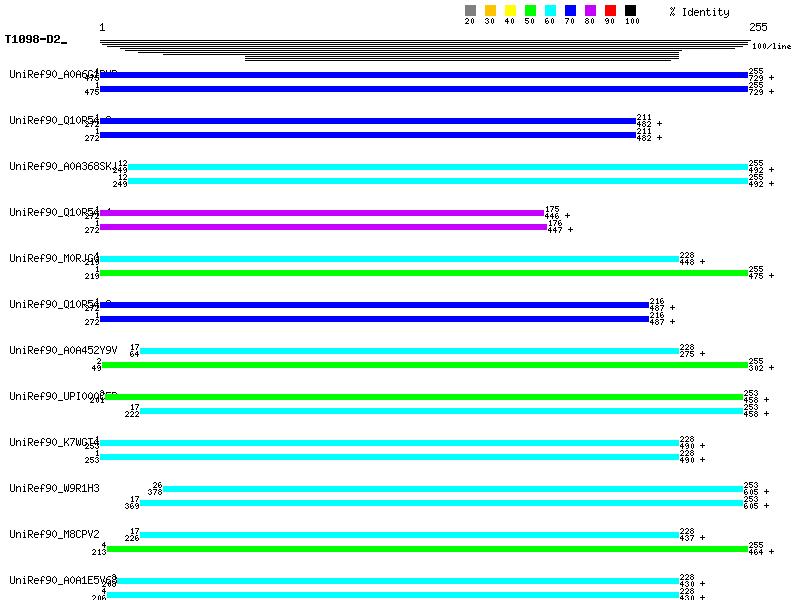
Task: Pick the yellow 40% identity legend swatch
Action: tap(510, 11)
